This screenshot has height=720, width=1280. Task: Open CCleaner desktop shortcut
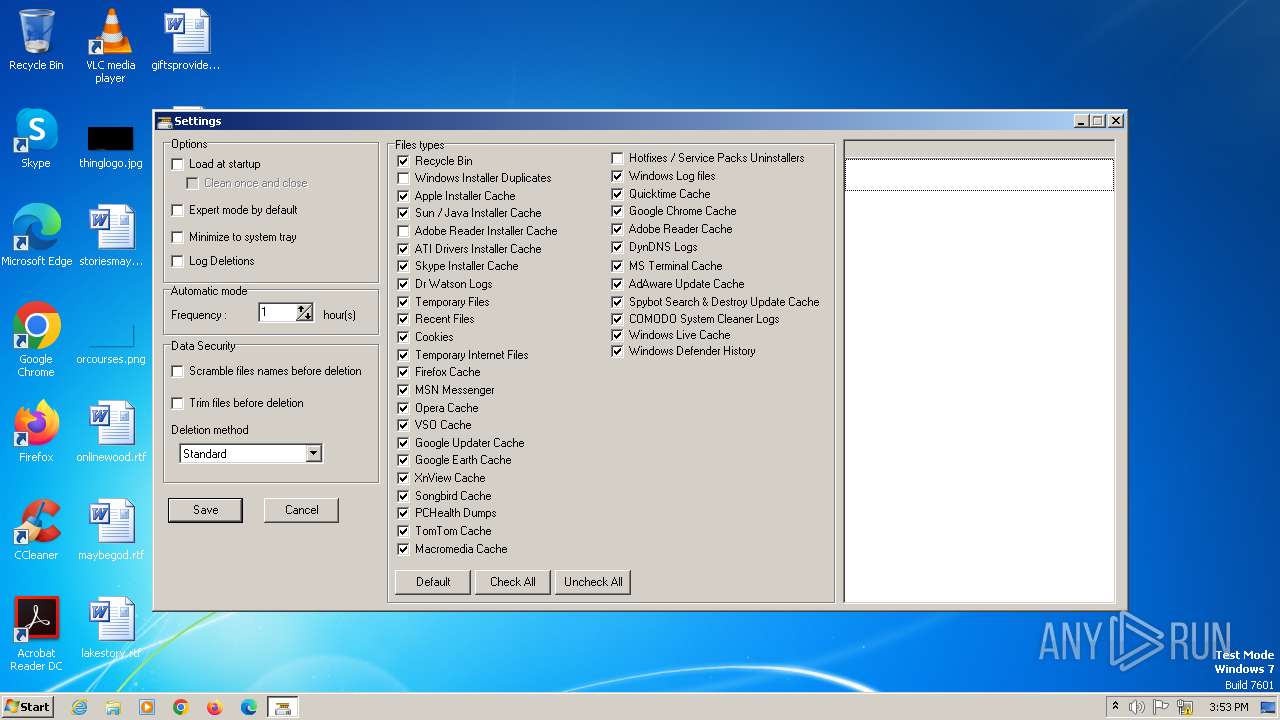click(x=36, y=530)
